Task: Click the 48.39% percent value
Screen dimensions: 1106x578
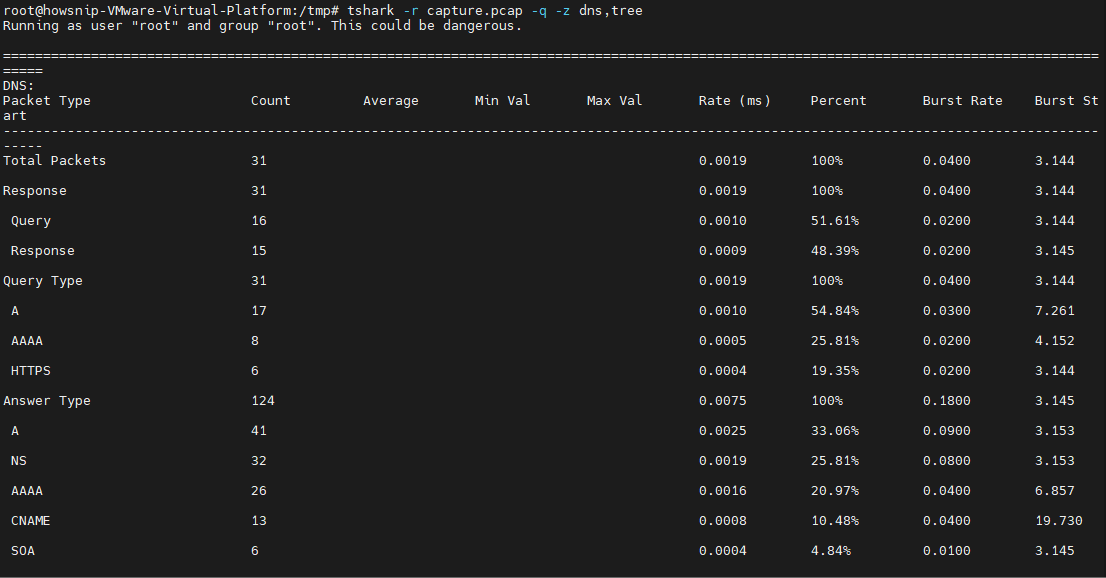Action: [834, 251]
